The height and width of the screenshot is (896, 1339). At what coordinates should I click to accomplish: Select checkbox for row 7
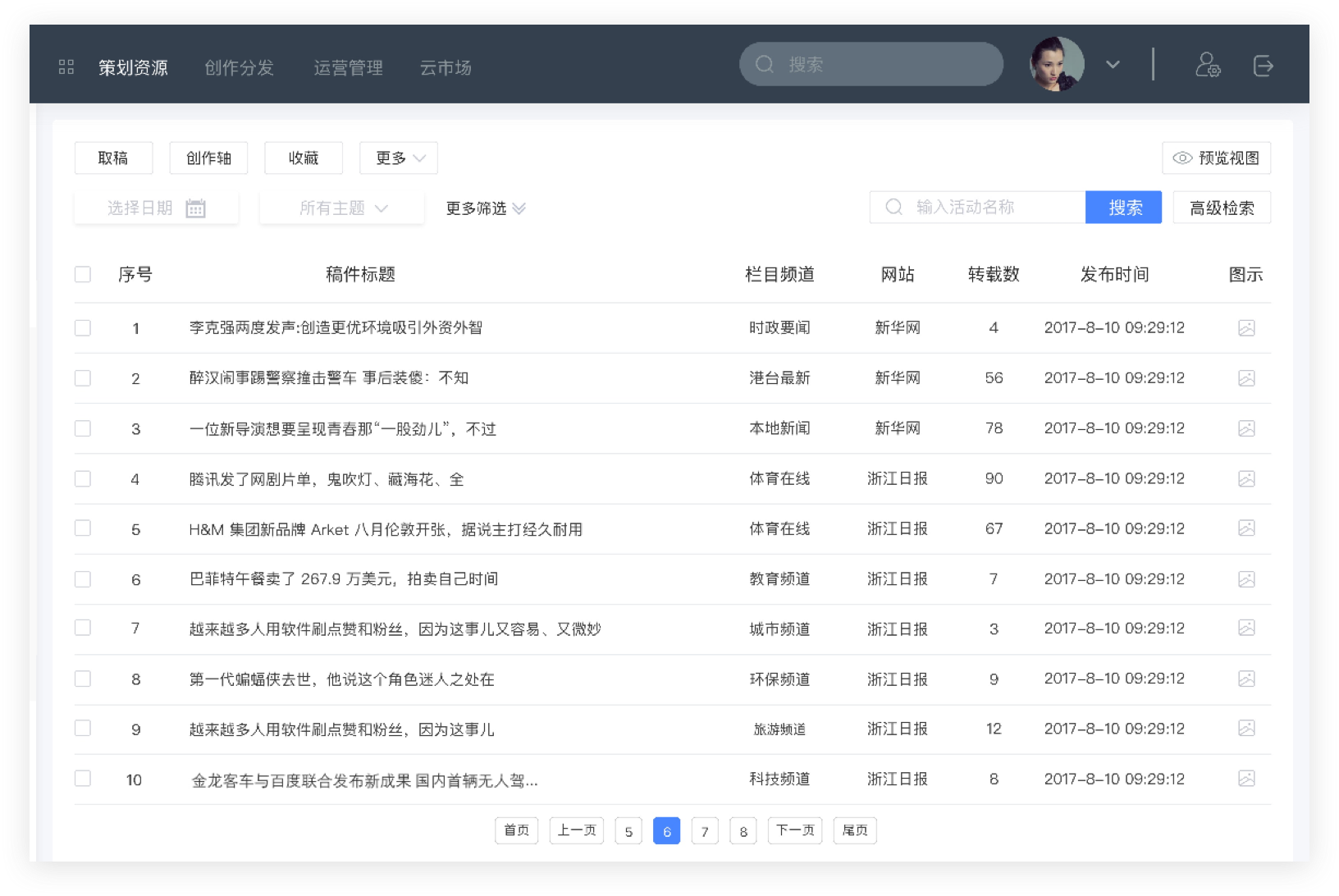tap(83, 629)
